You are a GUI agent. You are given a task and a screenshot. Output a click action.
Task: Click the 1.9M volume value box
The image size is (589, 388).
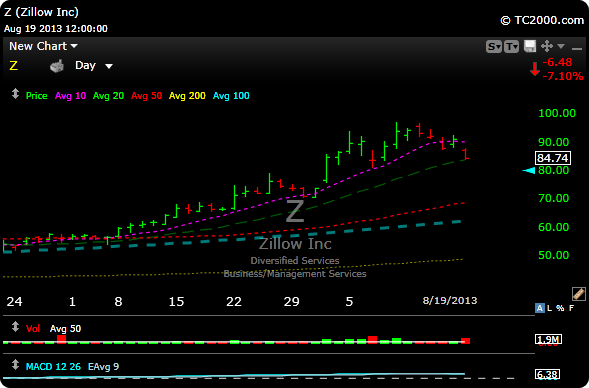(x=548, y=340)
